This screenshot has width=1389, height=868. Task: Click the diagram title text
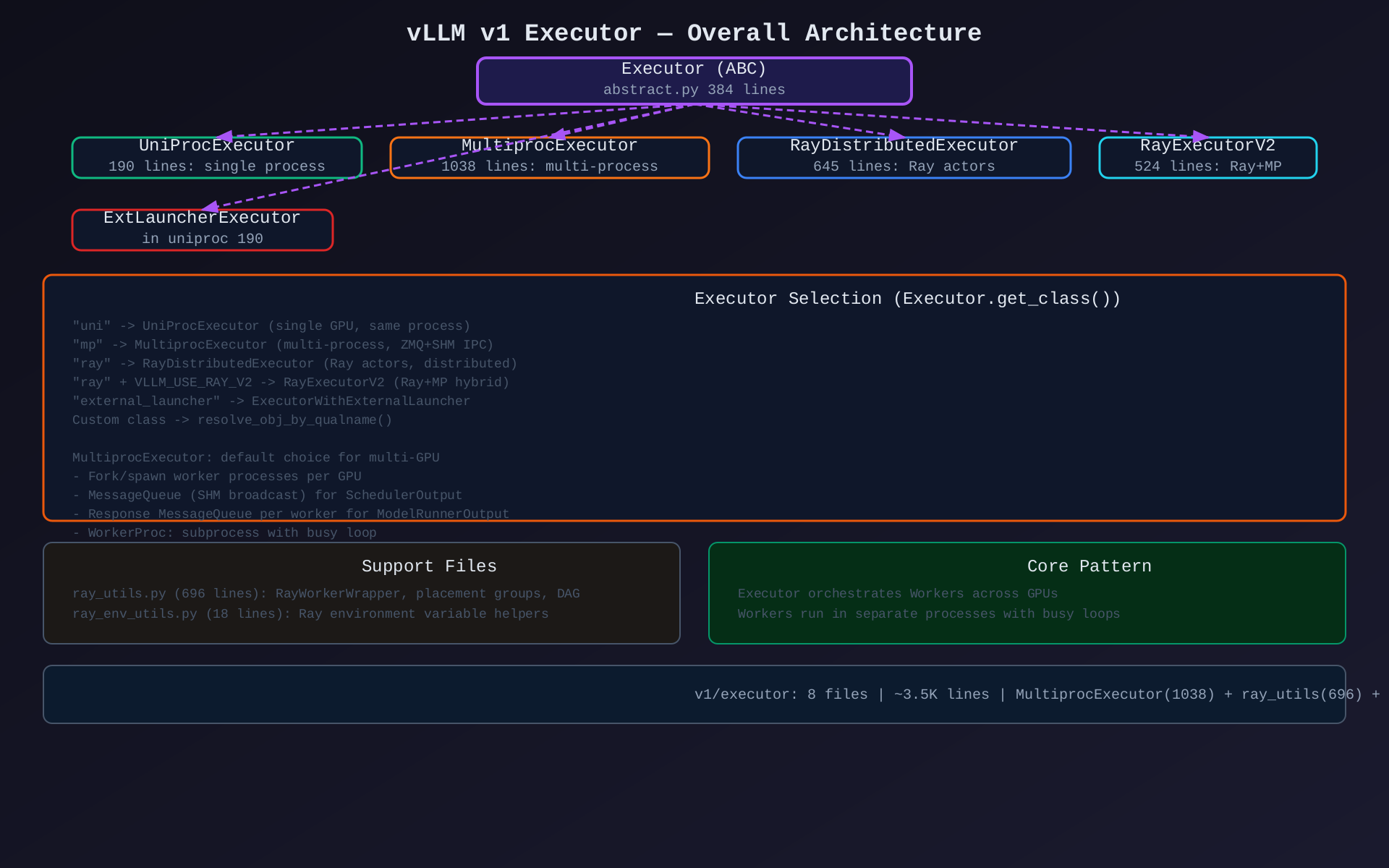(694, 33)
